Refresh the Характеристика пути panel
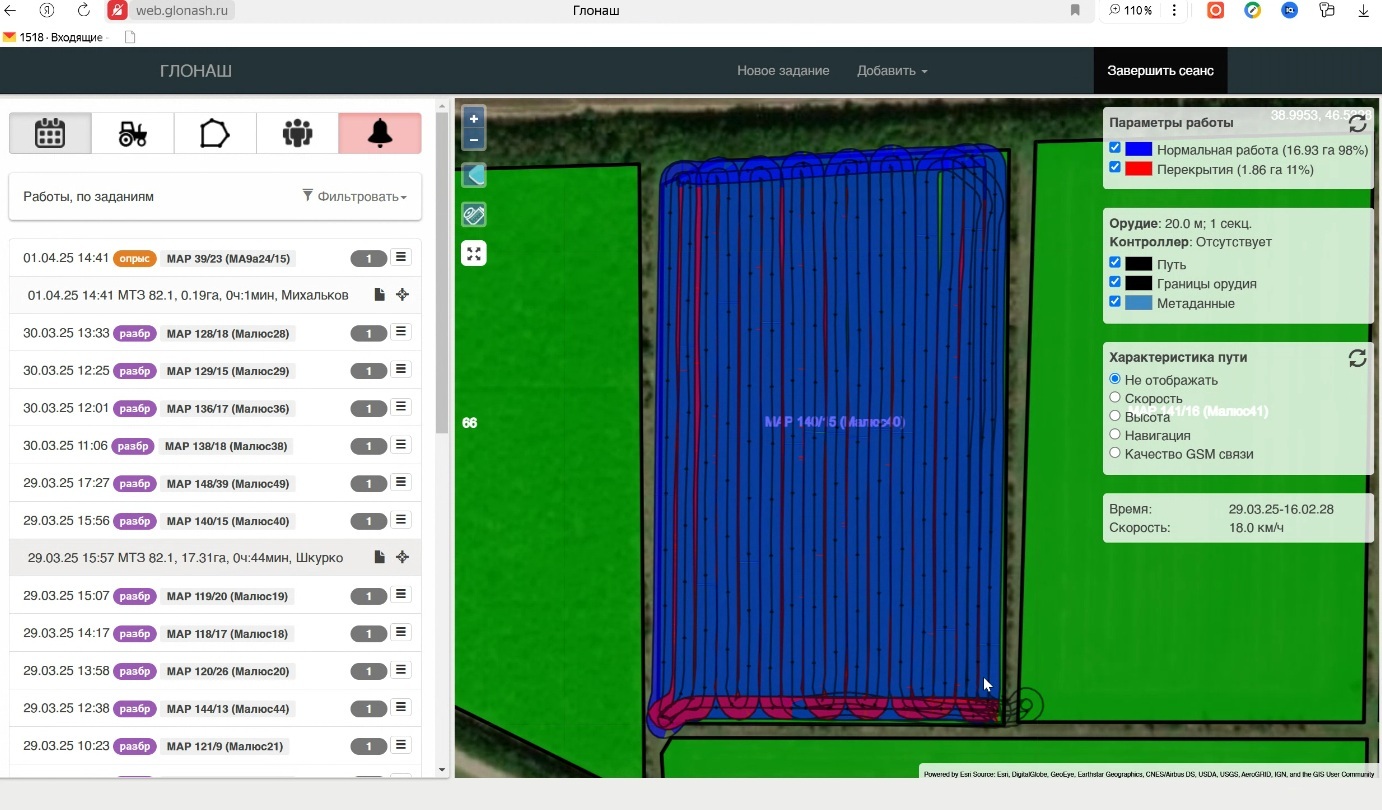The width and height of the screenshot is (1382, 810). tap(1357, 358)
